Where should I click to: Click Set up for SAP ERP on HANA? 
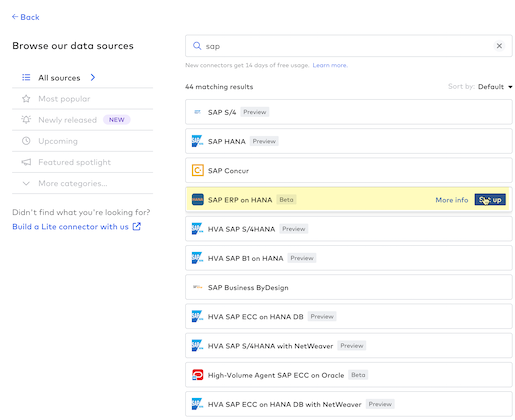point(490,200)
